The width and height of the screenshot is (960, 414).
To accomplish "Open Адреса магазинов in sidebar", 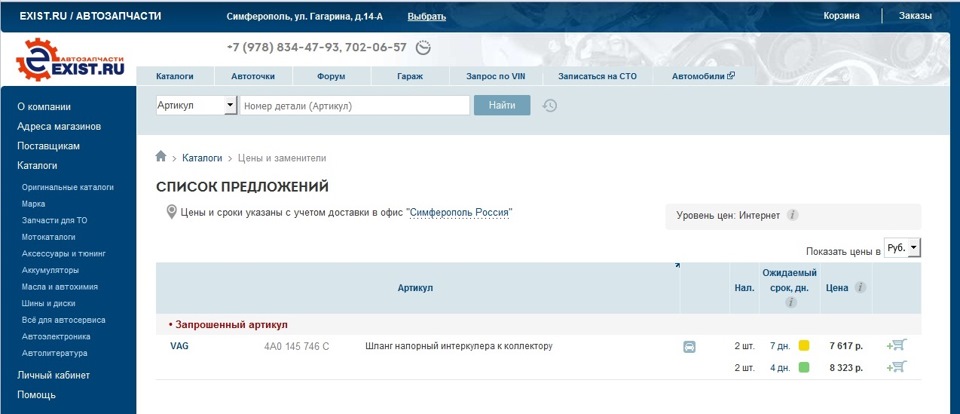I will pyautogui.click(x=59, y=126).
